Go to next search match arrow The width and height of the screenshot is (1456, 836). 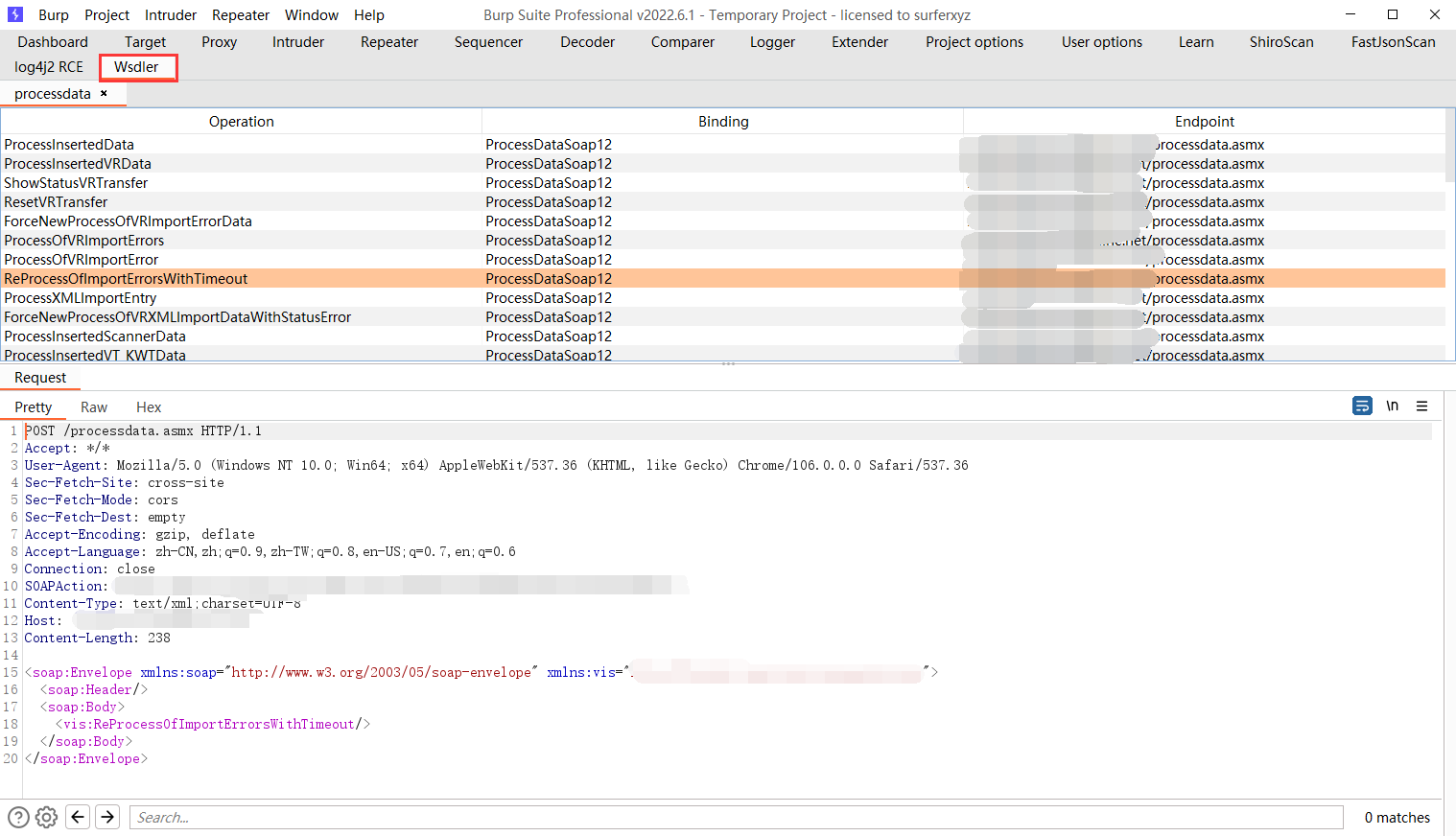point(107,817)
